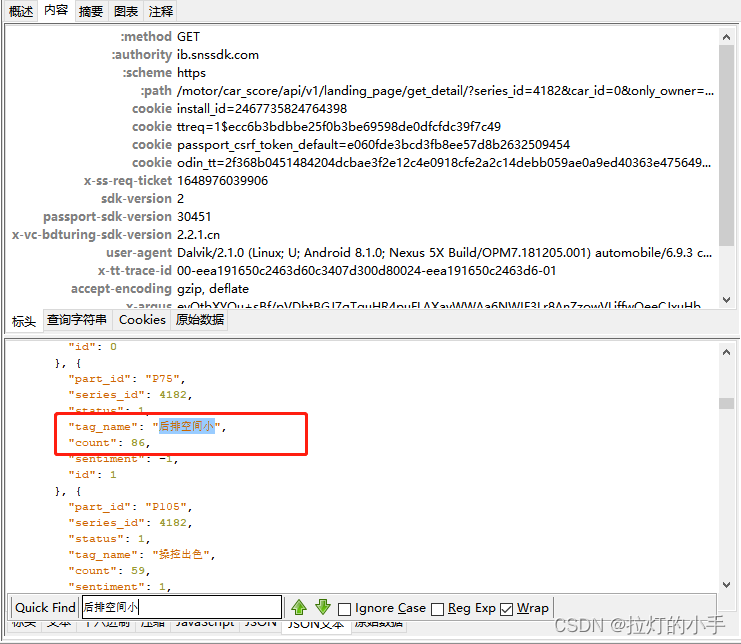Viewport: 741px width, 644px height.
Task: Select the passport-sdk-version 30451 row
Action: (x=362, y=216)
